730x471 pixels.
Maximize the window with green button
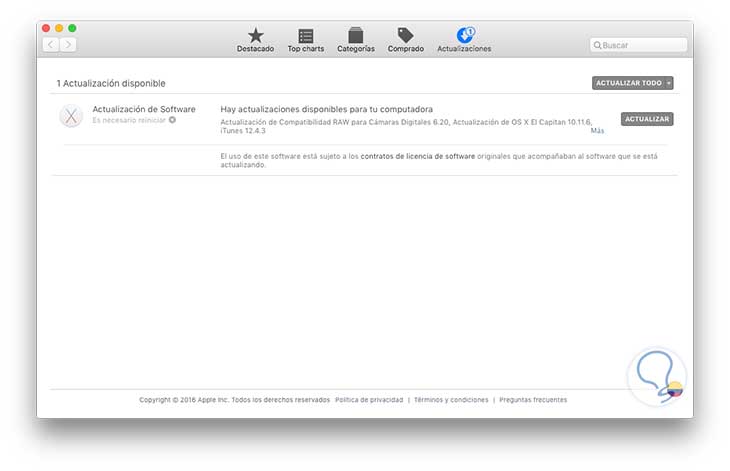click(72, 28)
